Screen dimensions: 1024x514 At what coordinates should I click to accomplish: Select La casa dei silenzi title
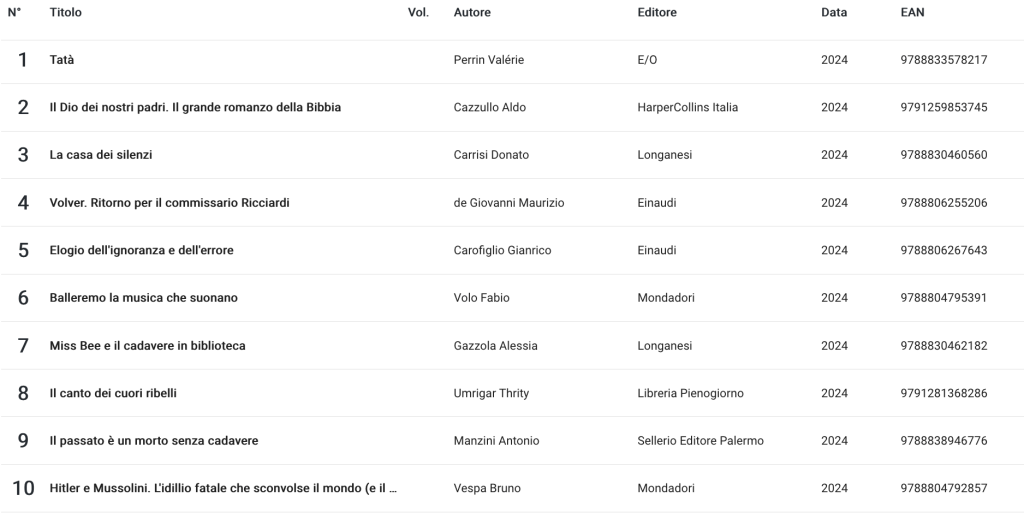(x=101, y=155)
